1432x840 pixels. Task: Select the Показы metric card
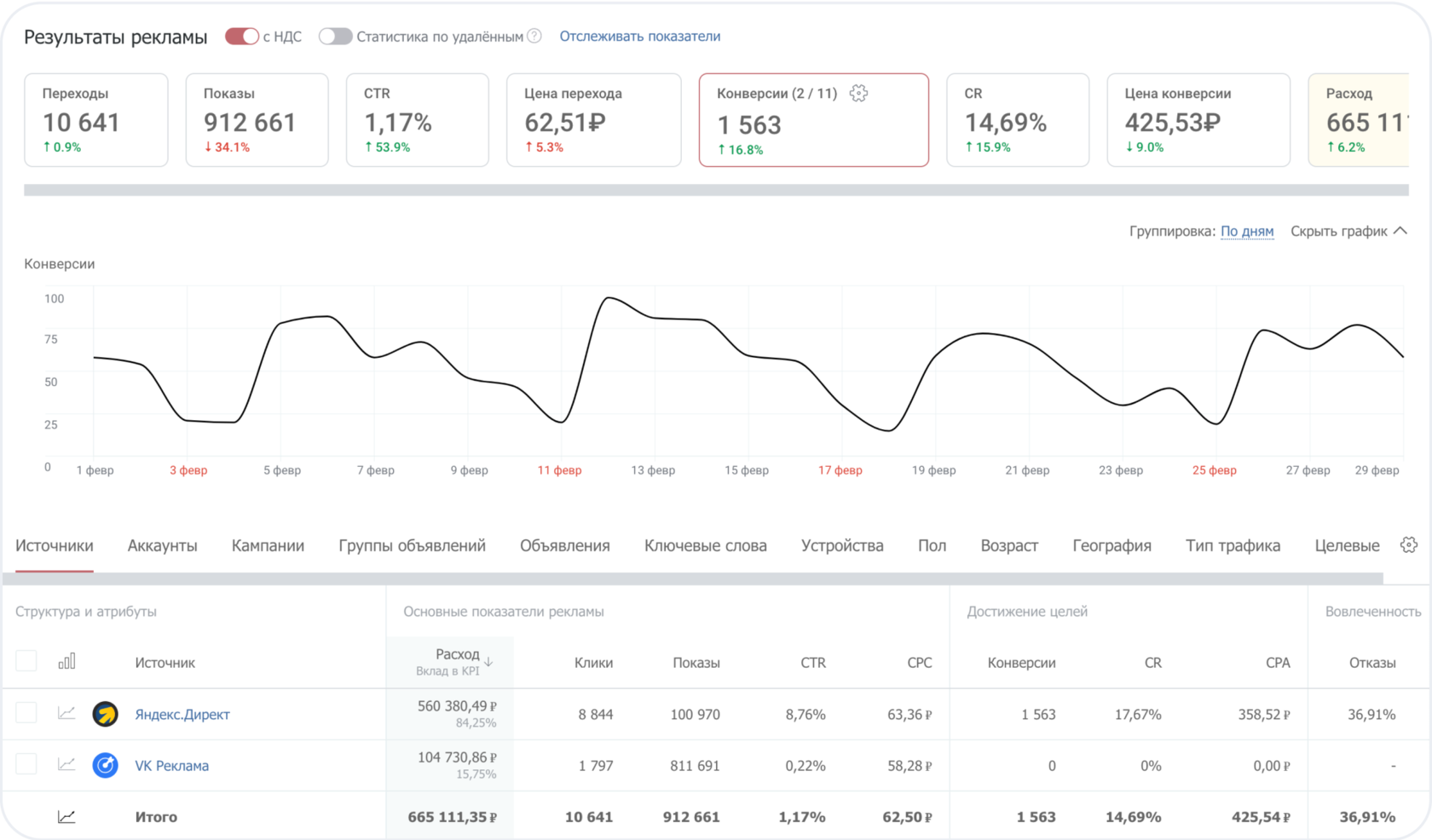257,120
